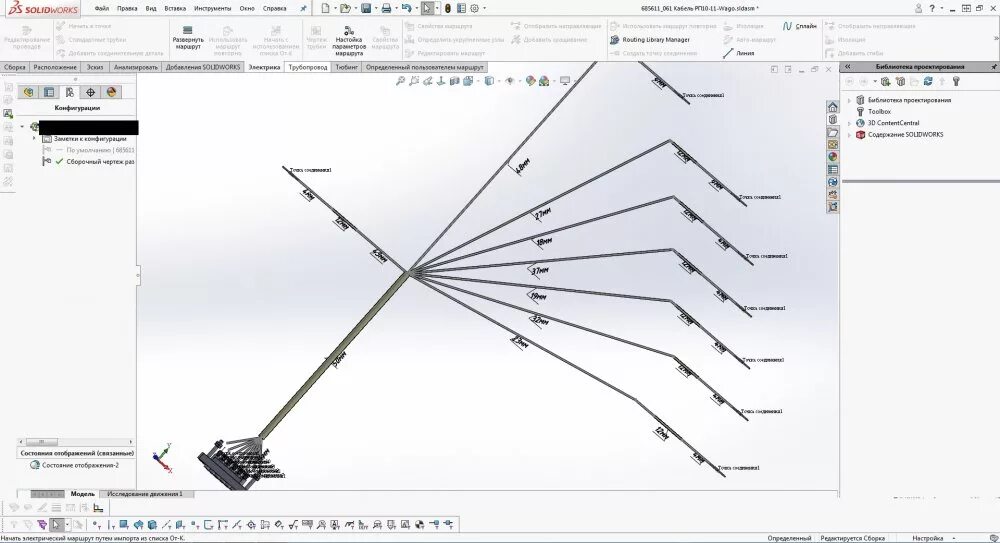1000x543 pixels.
Task: Switch to Исследование движения 1 tab
Action: coord(145,494)
